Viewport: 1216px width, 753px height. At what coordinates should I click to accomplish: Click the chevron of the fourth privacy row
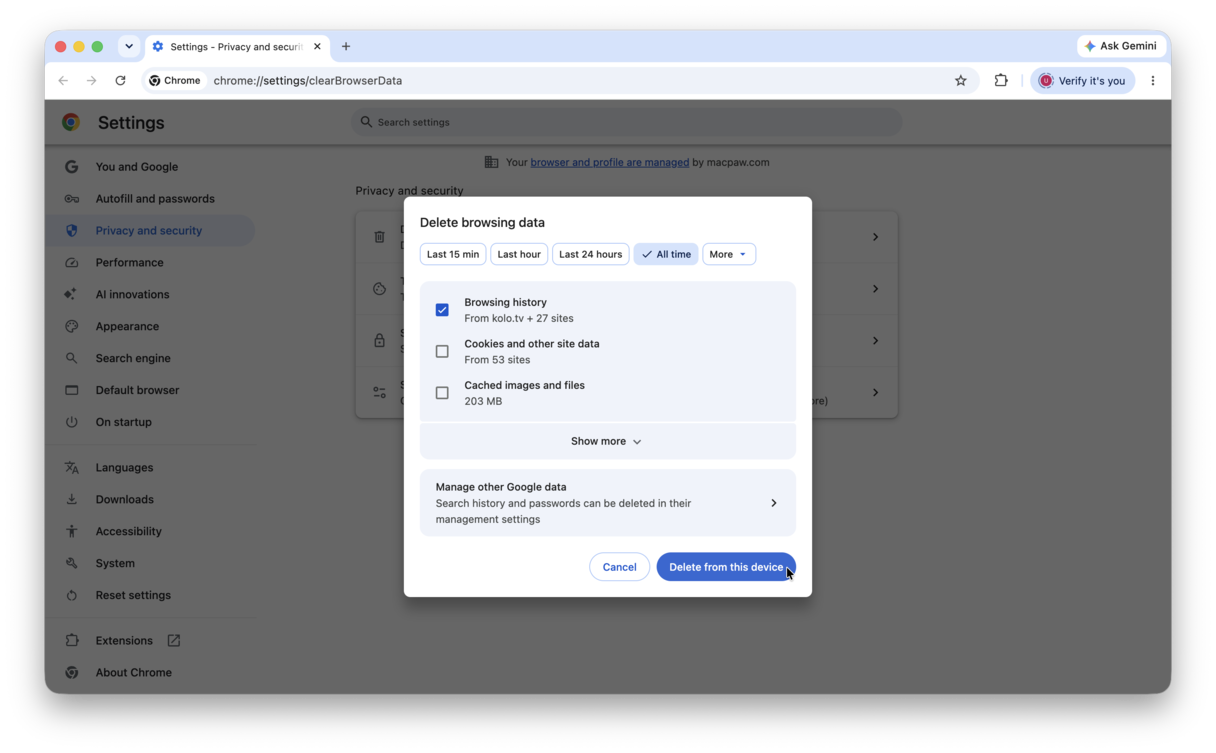click(875, 393)
